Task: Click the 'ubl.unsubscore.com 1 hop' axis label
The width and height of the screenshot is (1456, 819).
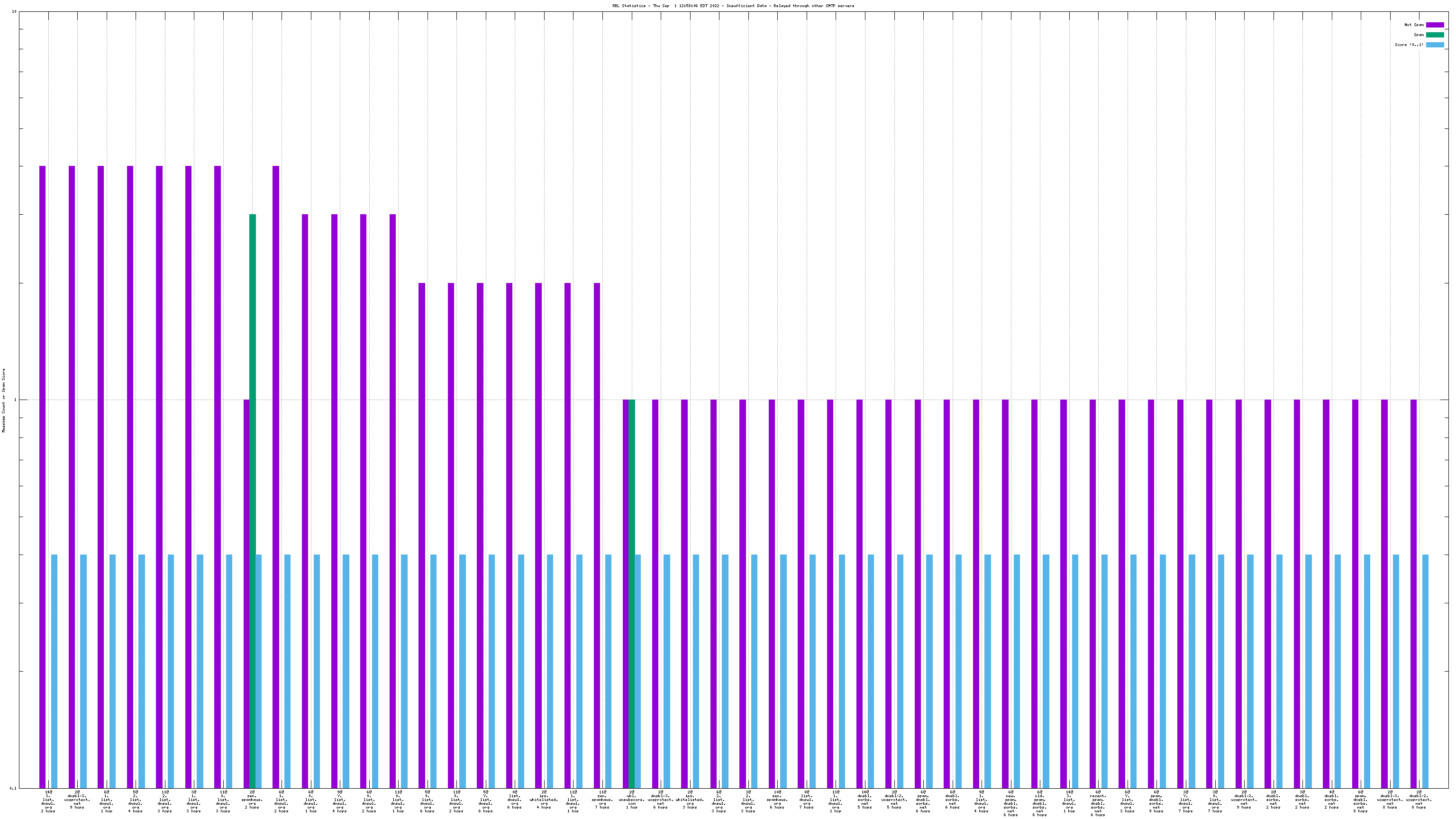Action: click(631, 800)
